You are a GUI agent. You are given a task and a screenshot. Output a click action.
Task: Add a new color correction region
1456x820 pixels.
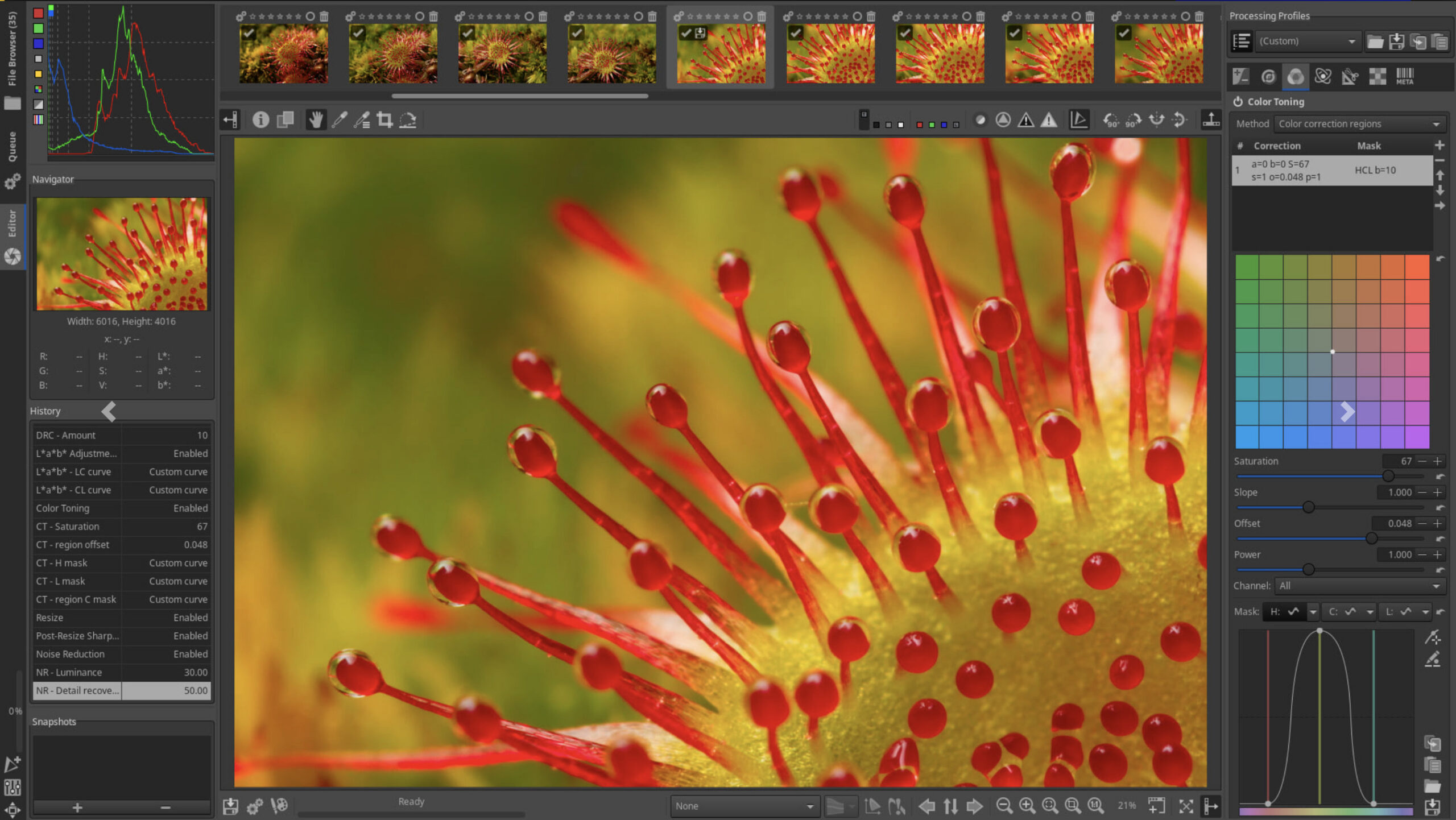coord(1441,144)
